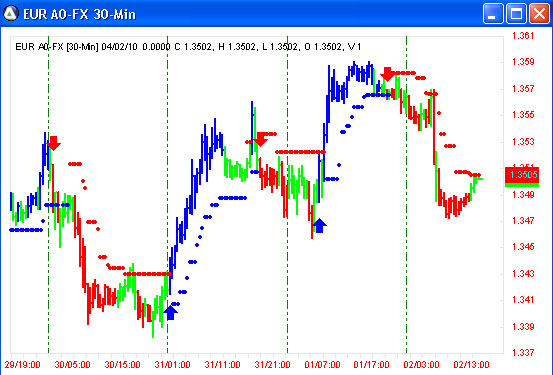Click the 1.345 price axis label
Screen dimensions: 553x375
[523, 247]
